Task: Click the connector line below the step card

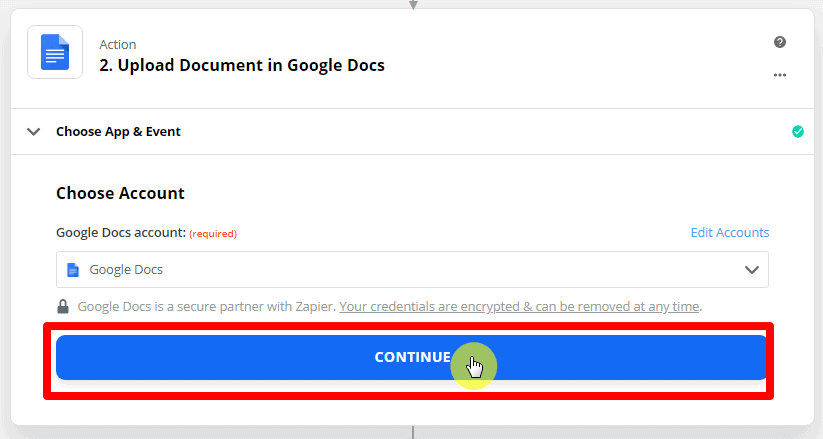Action: pos(412,432)
